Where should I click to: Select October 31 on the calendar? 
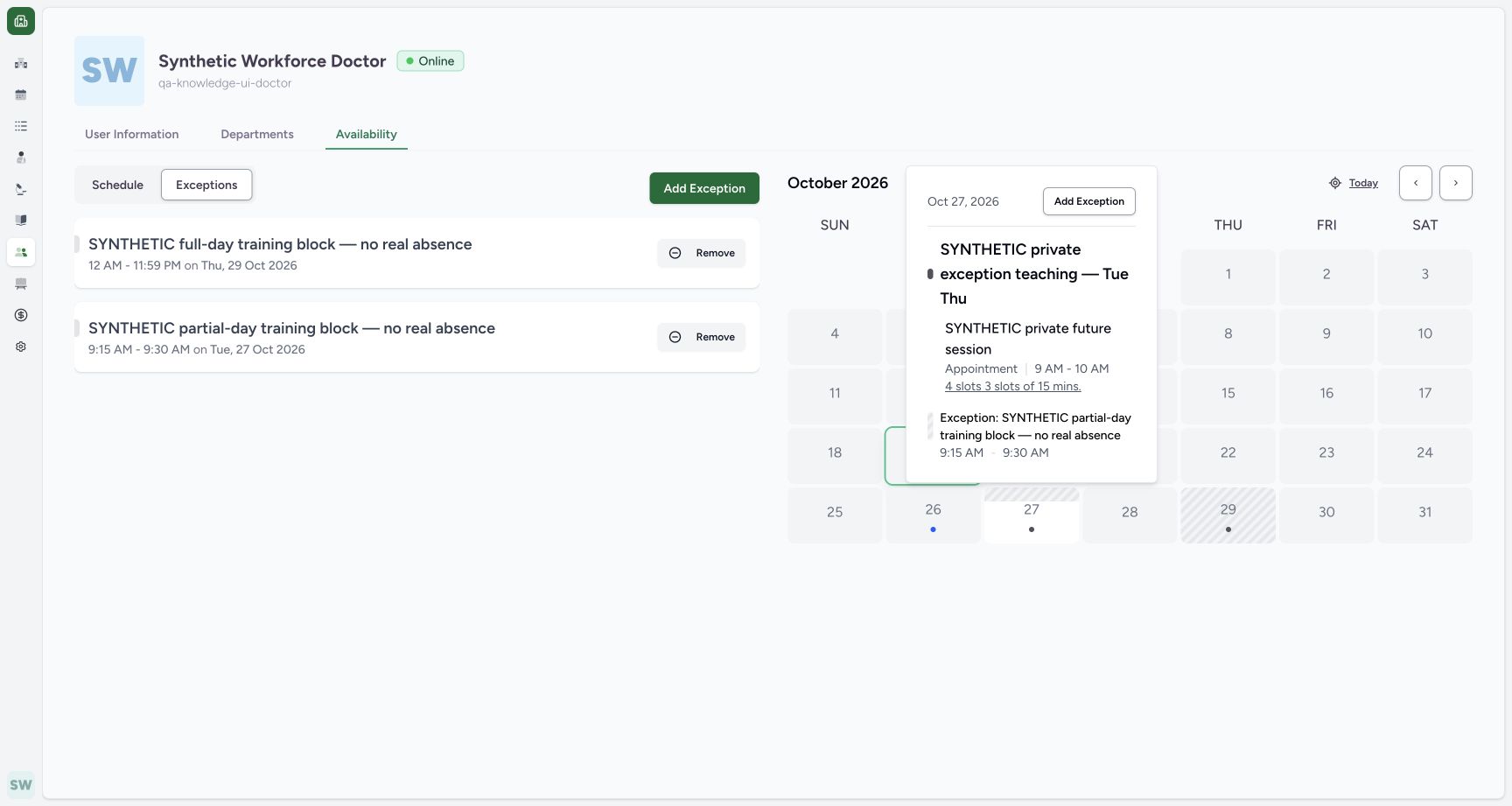pyautogui.click(x=1425, y=515)
